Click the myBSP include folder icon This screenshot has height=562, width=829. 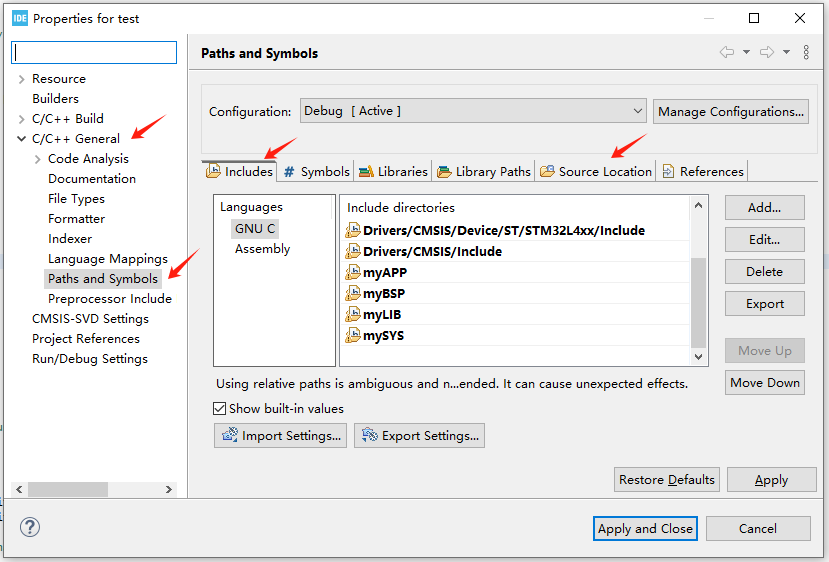pos(352,294)
